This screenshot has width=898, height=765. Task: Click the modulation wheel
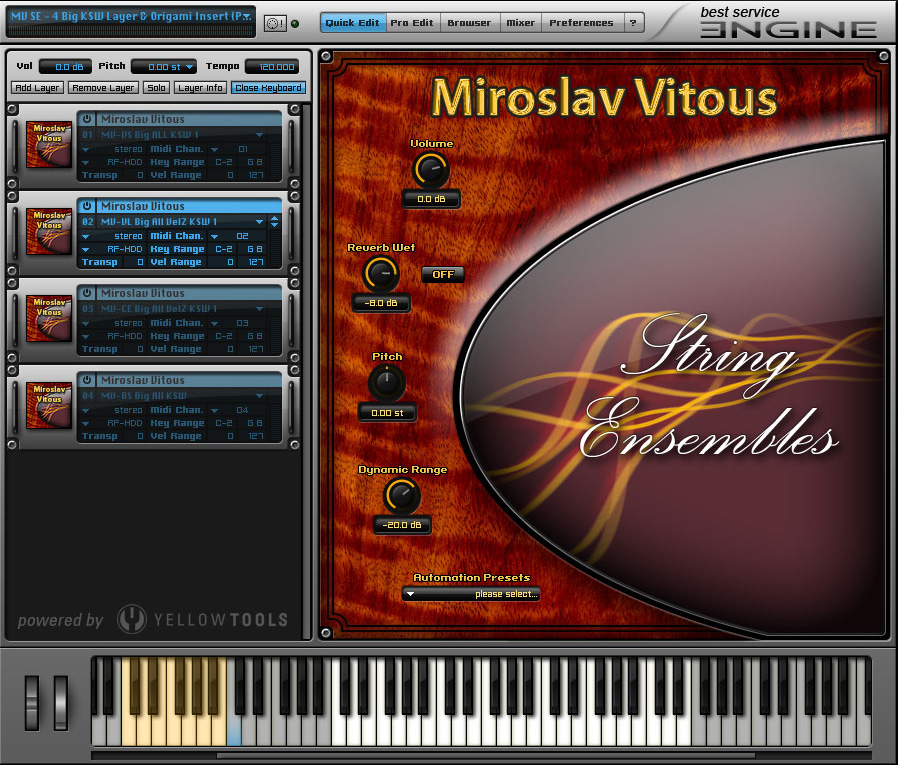[61, 703]
